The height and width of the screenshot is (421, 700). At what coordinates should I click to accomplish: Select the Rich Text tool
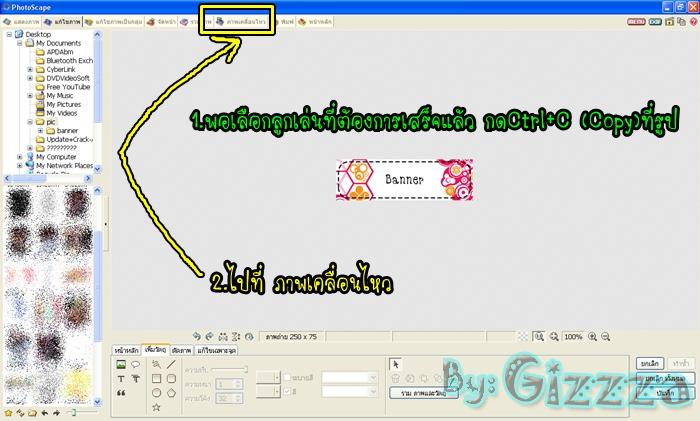(x=135, y=379)
